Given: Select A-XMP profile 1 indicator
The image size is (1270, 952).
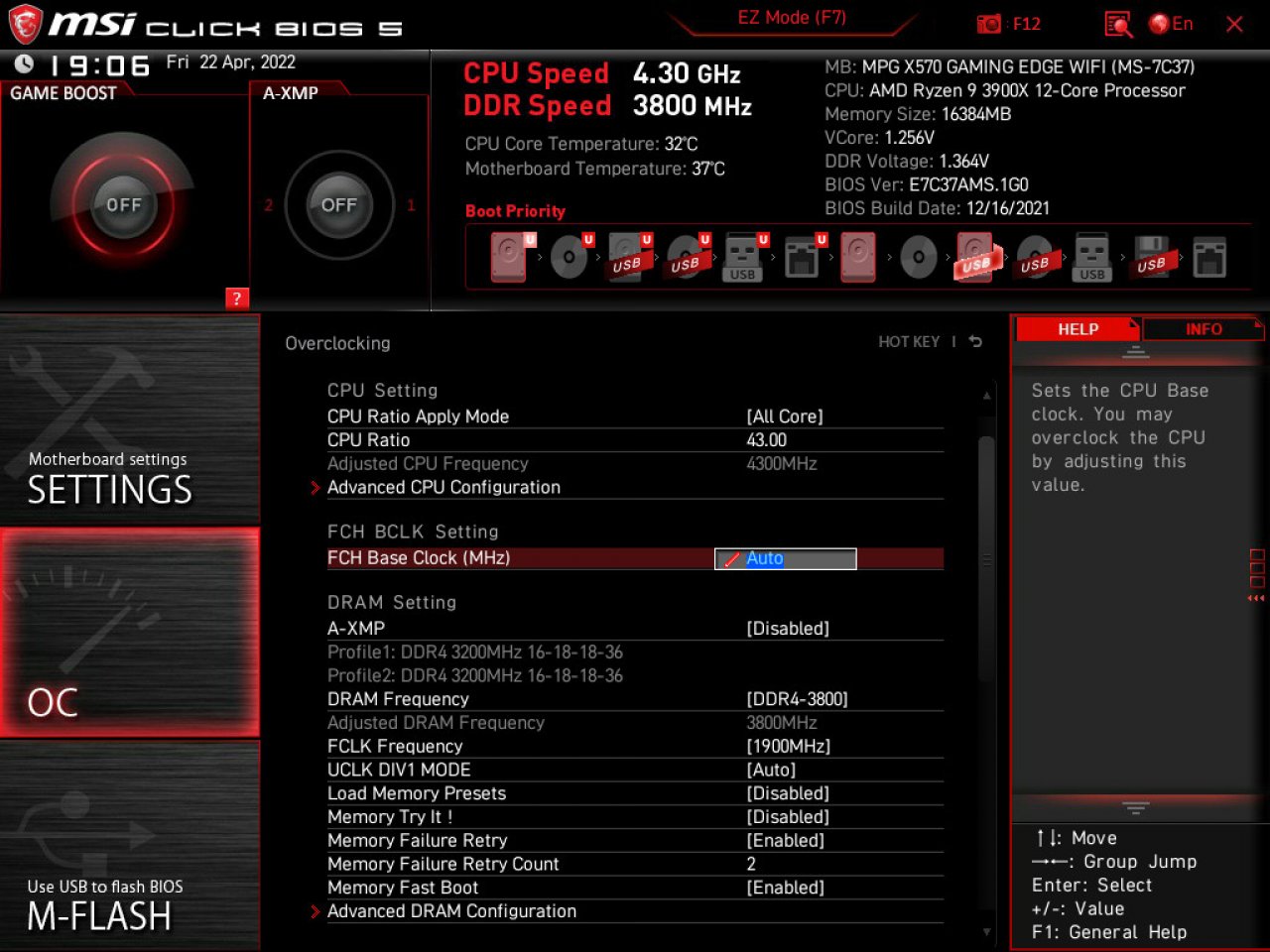Looking at the screenshot, I should (x=411, y=205).
